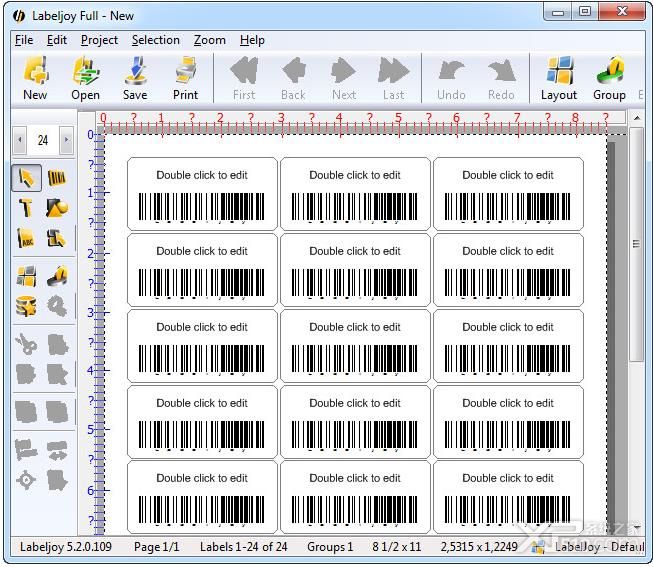Select the barcode tool in side panel
The image size is (653, 567).
point(57,178)
